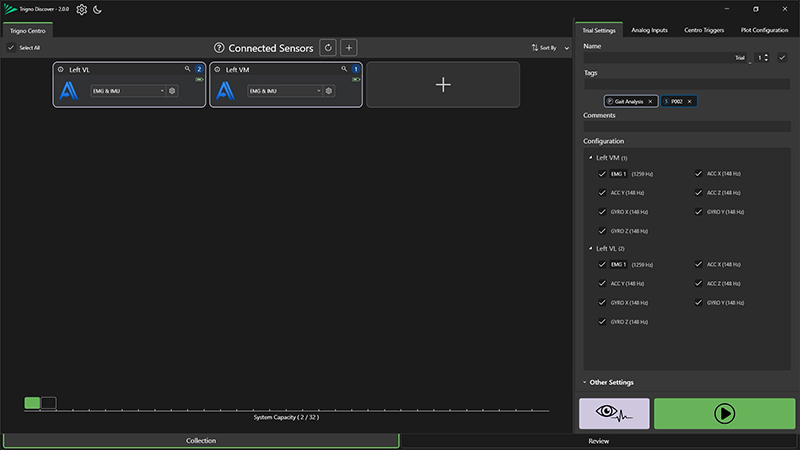Image resolution: width=800 pixels, height=450 pixels.
Task: Select the Trigno Centro tab
Action: point(28,31)
